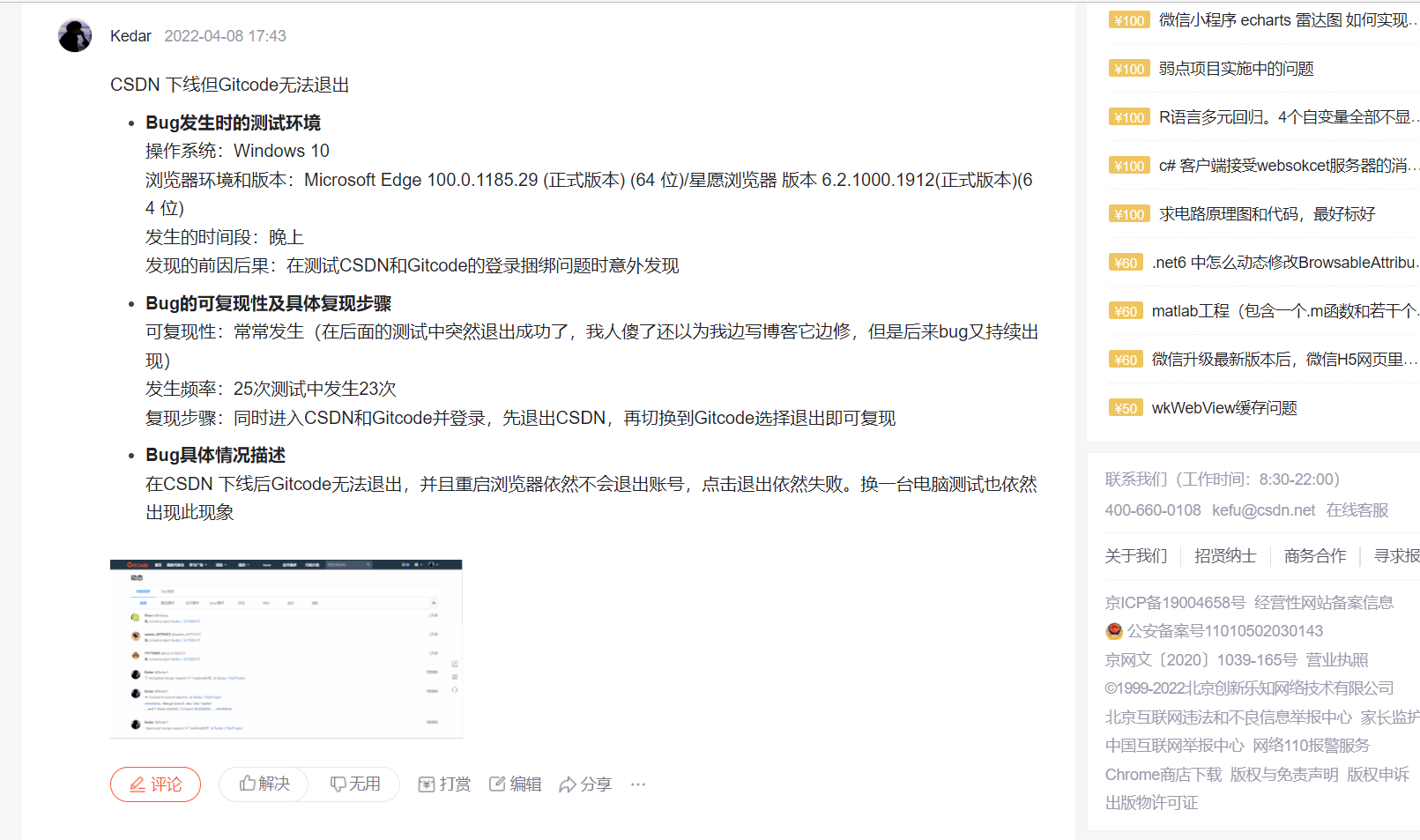Open the 关于我们 footer menu item
Viewport: 1420px width, 840px height.
[1136, 555]
